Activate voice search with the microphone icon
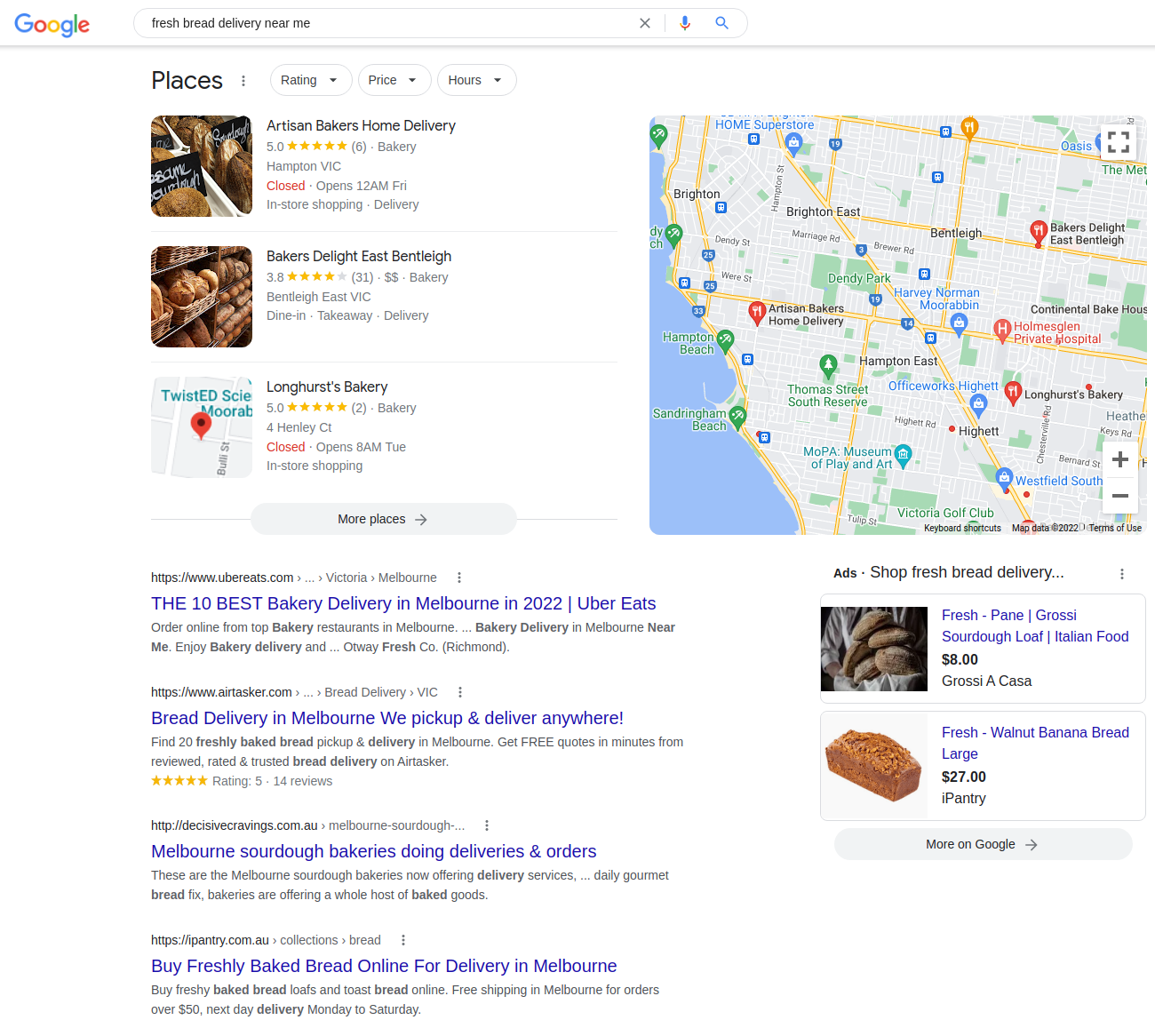The image size is (1155, 1036). click(x=684, y=22)
